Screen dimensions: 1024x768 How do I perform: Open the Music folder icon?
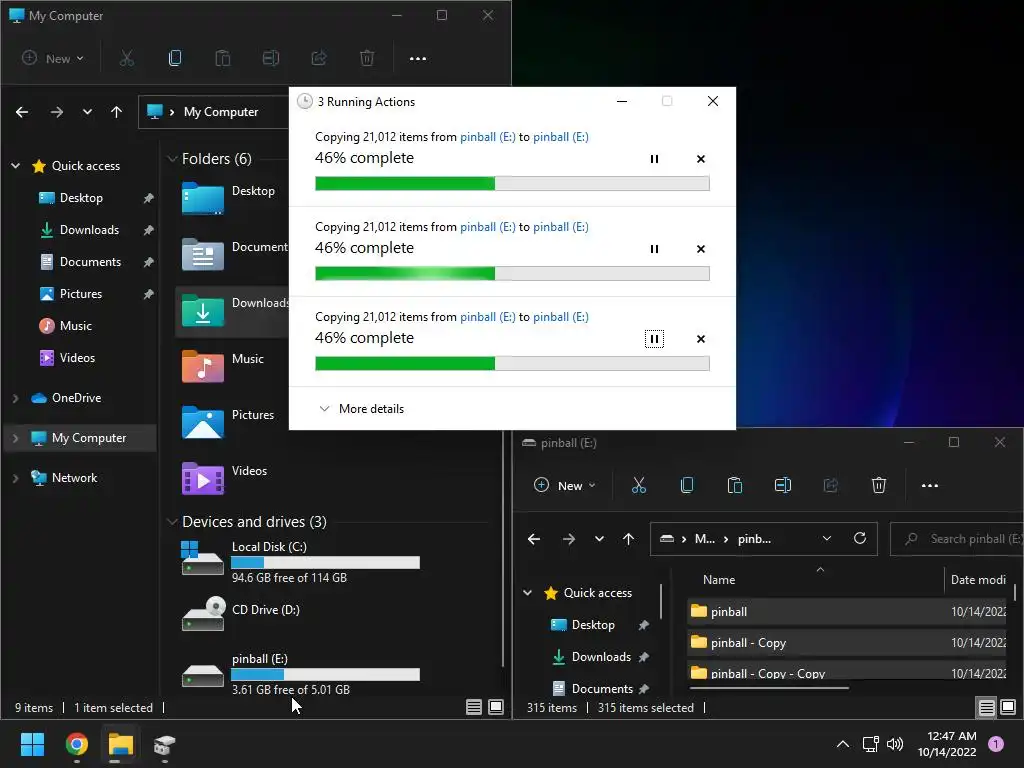[x=203, y=366]
